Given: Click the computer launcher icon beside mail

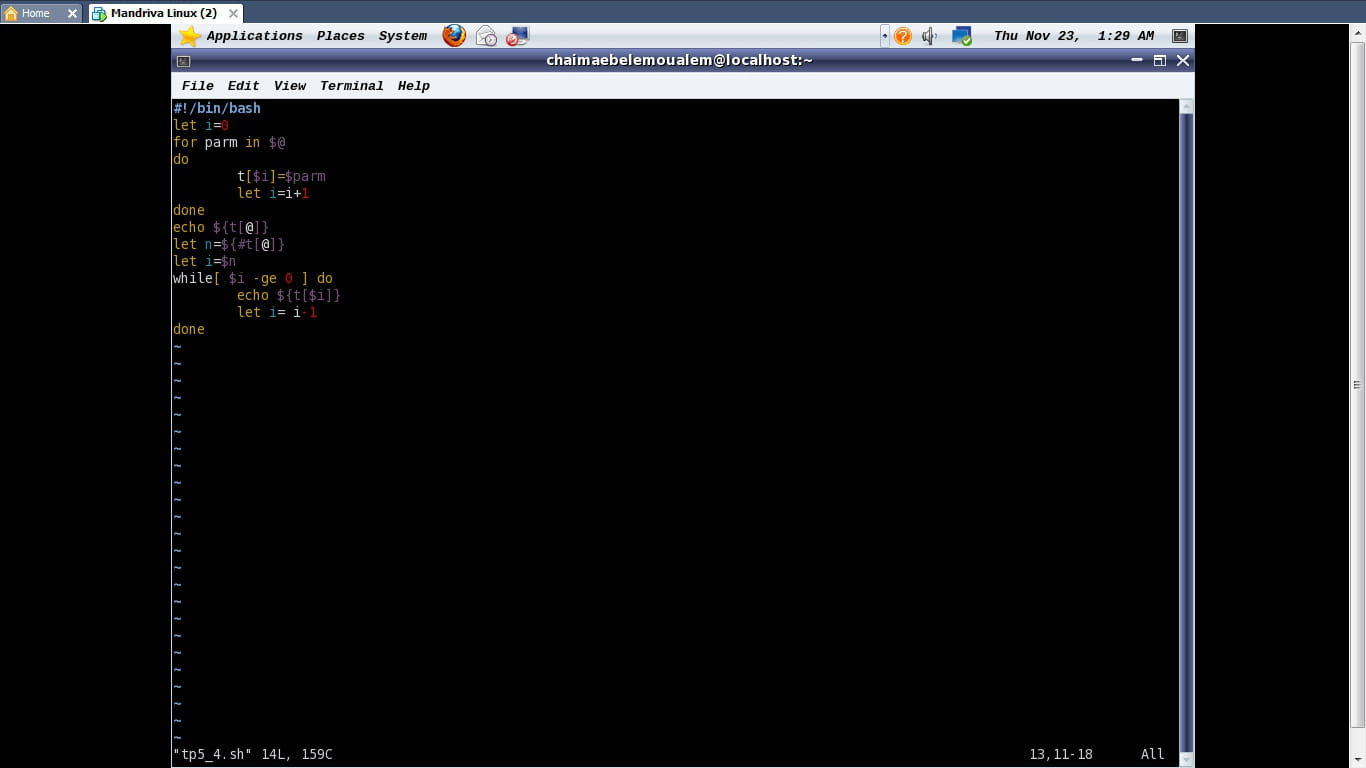Looking at the screenshot, I should click(517, 36).
